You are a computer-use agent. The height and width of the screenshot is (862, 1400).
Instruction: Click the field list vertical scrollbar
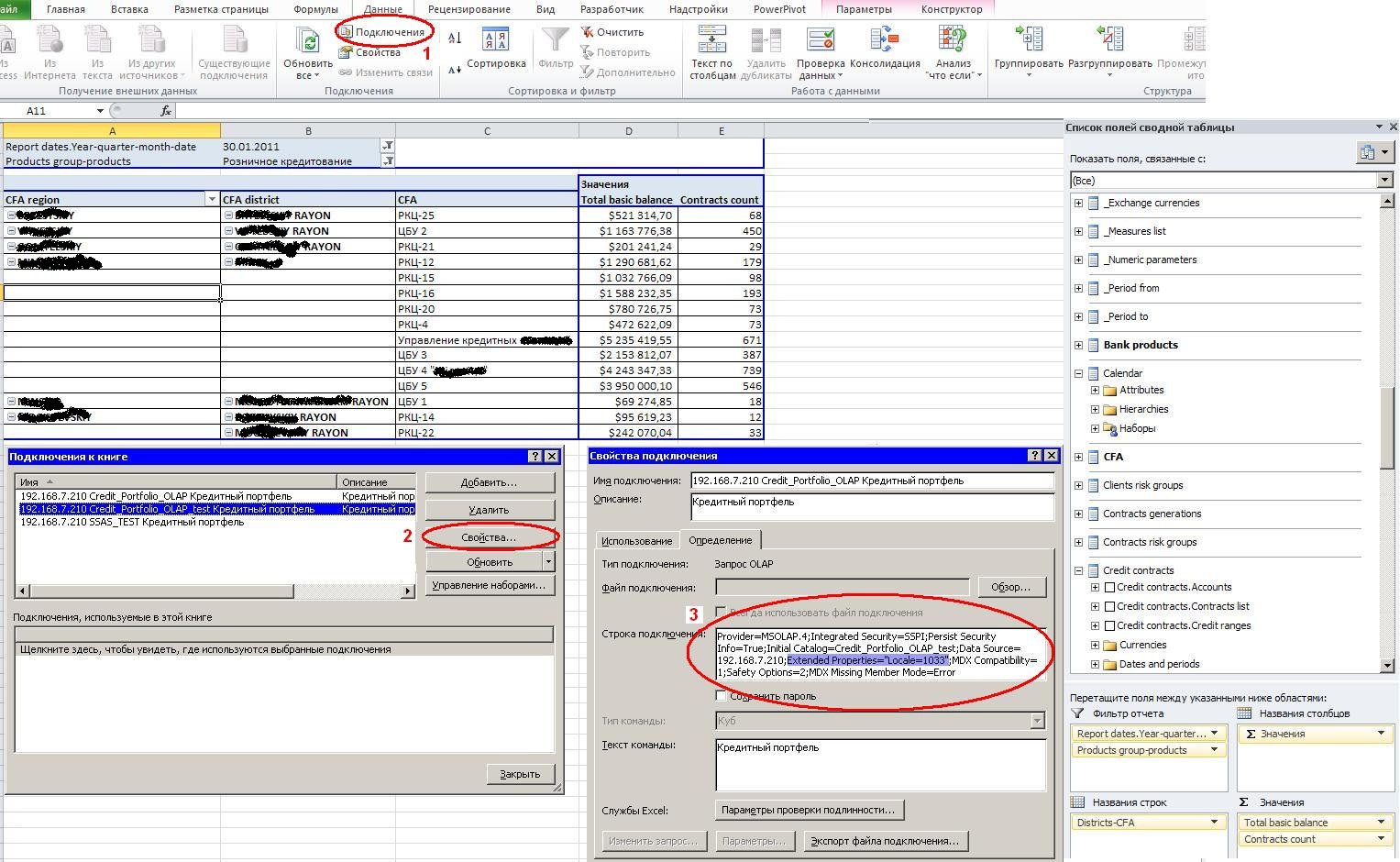[1386, 433]
